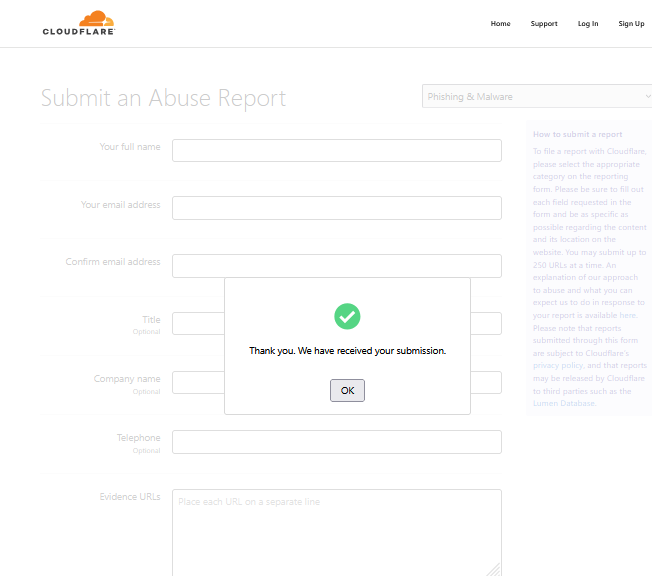Screen dimensions: 652x576
Task: Go to Sign Up
Action: click(x=631, y=24)
